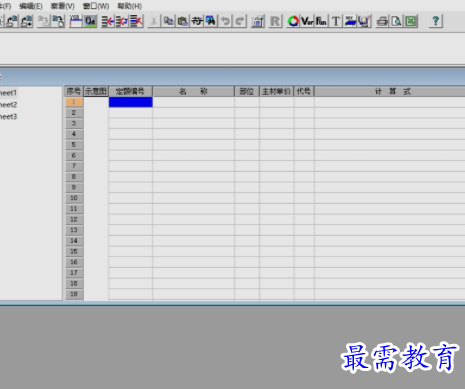Screen dimensions: 465x389
Task: Click the VSB ruler toolbar icon
Action: (76, 21)
